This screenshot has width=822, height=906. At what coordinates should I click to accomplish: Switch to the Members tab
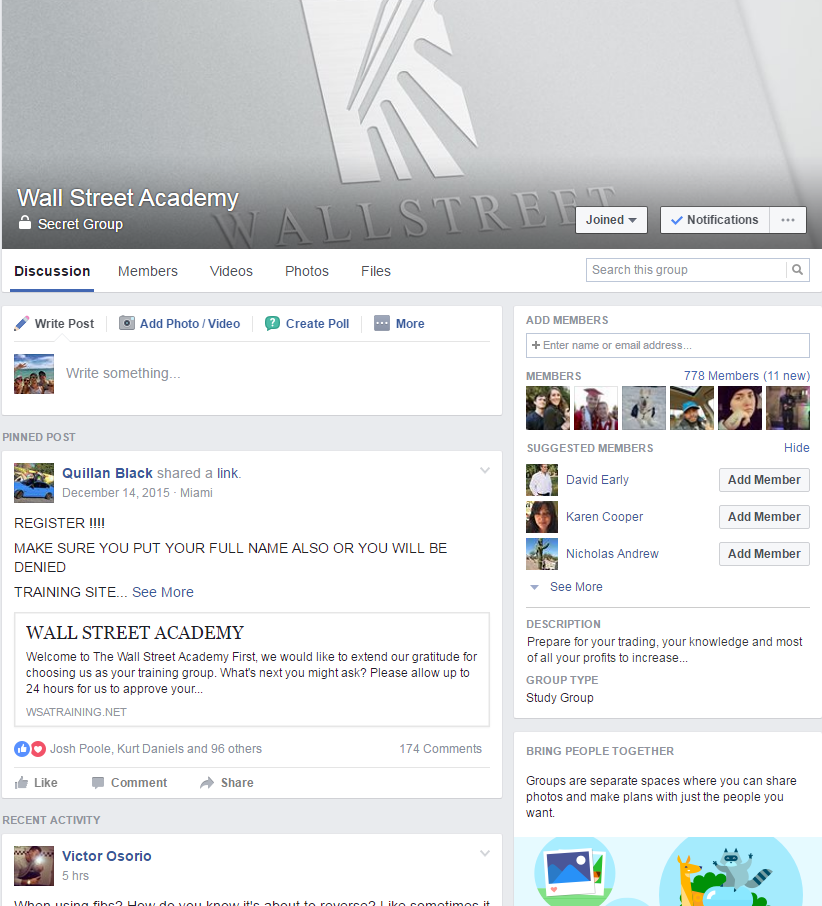(148, 271)
